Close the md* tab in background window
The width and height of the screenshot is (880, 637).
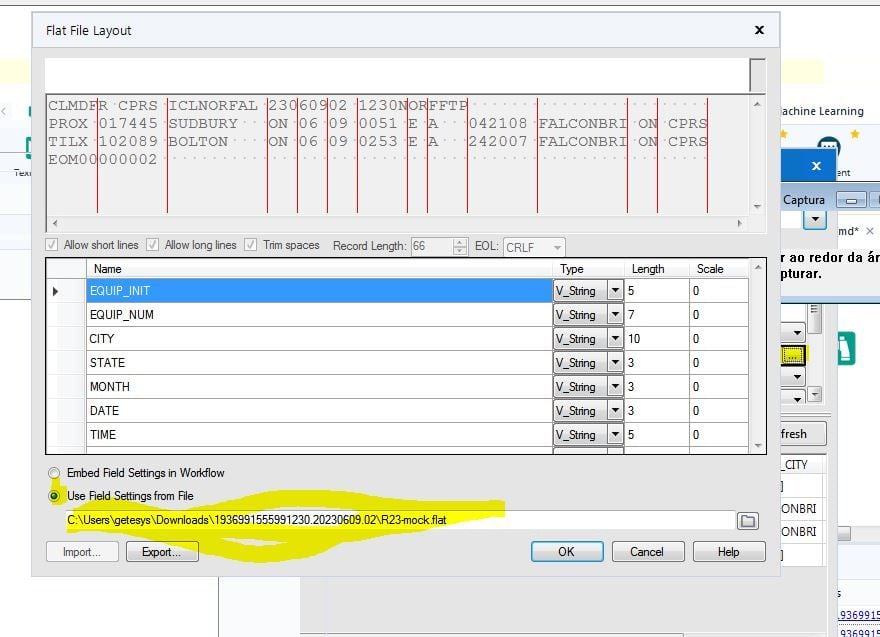pyautogui.click(x=870, y=231)
